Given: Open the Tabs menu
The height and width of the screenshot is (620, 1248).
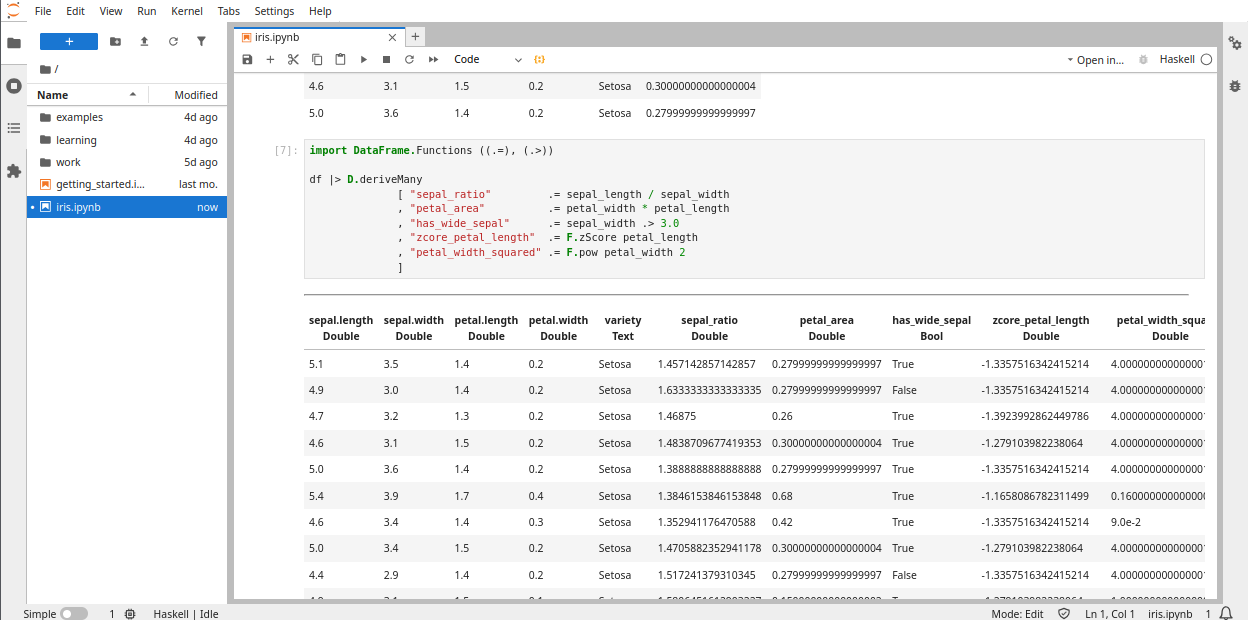Looking at the screenshot, I should tap(229, 11).
